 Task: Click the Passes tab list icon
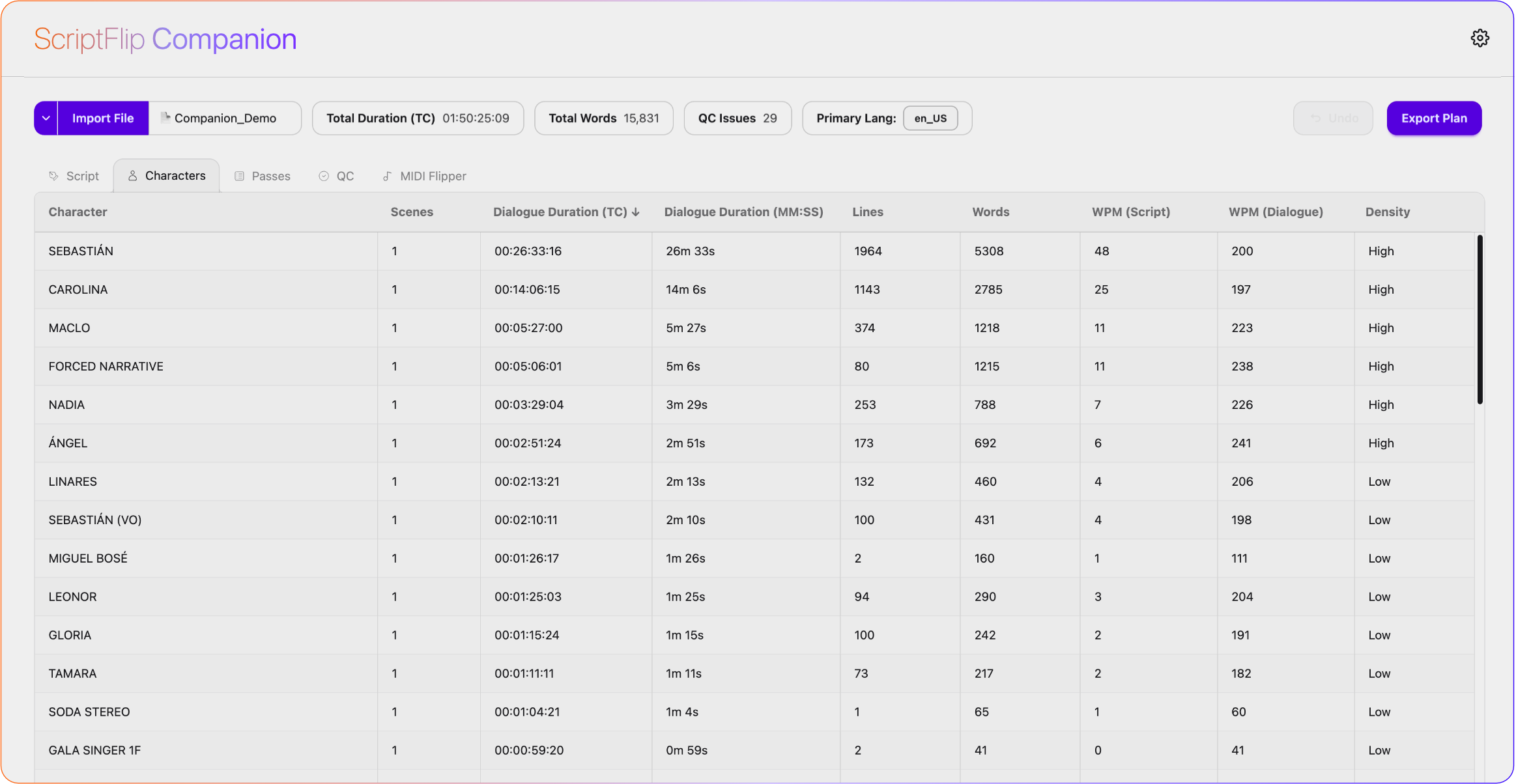pos(239,176)
